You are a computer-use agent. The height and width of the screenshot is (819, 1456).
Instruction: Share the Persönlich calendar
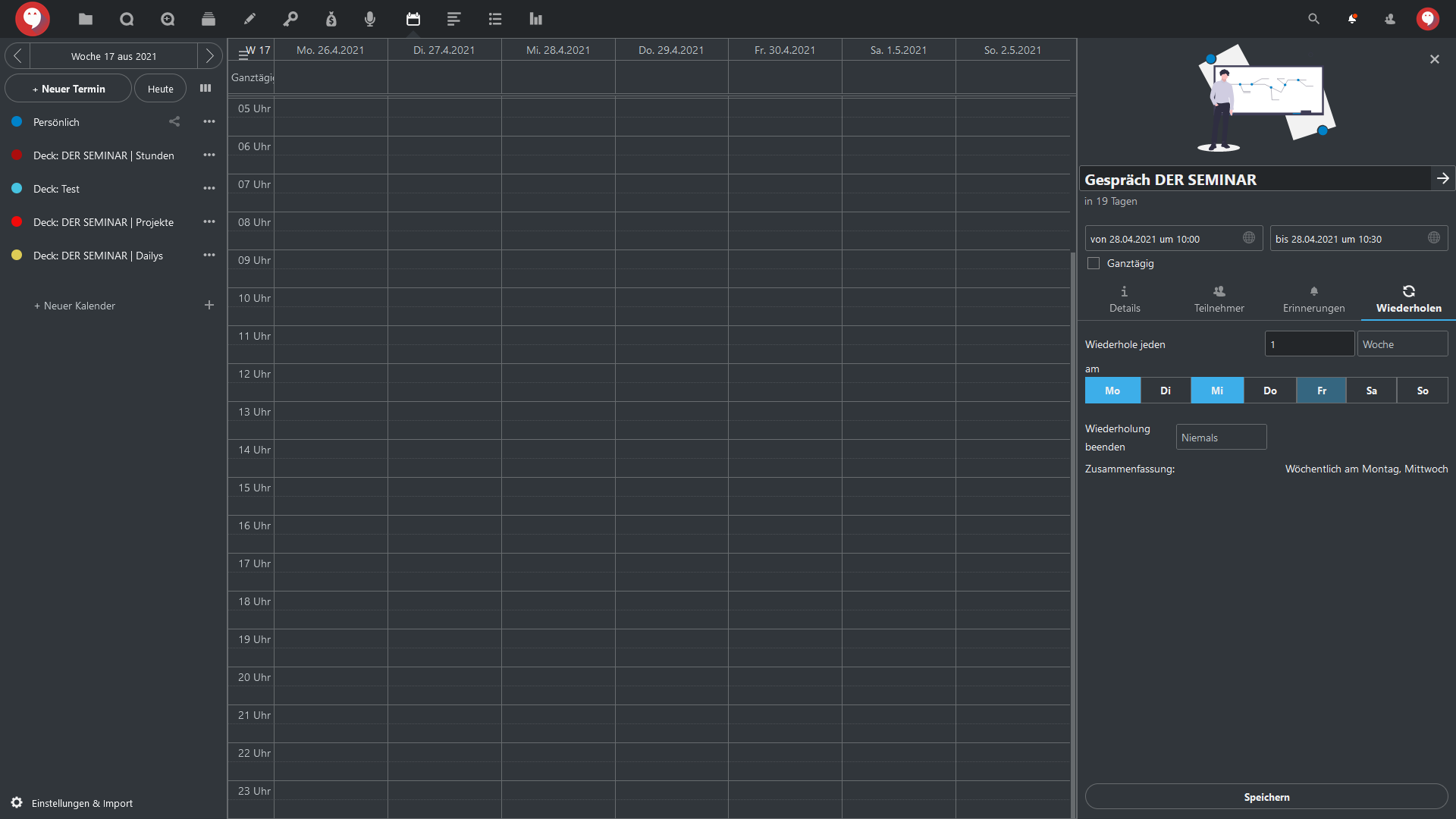tap(174, 121)
